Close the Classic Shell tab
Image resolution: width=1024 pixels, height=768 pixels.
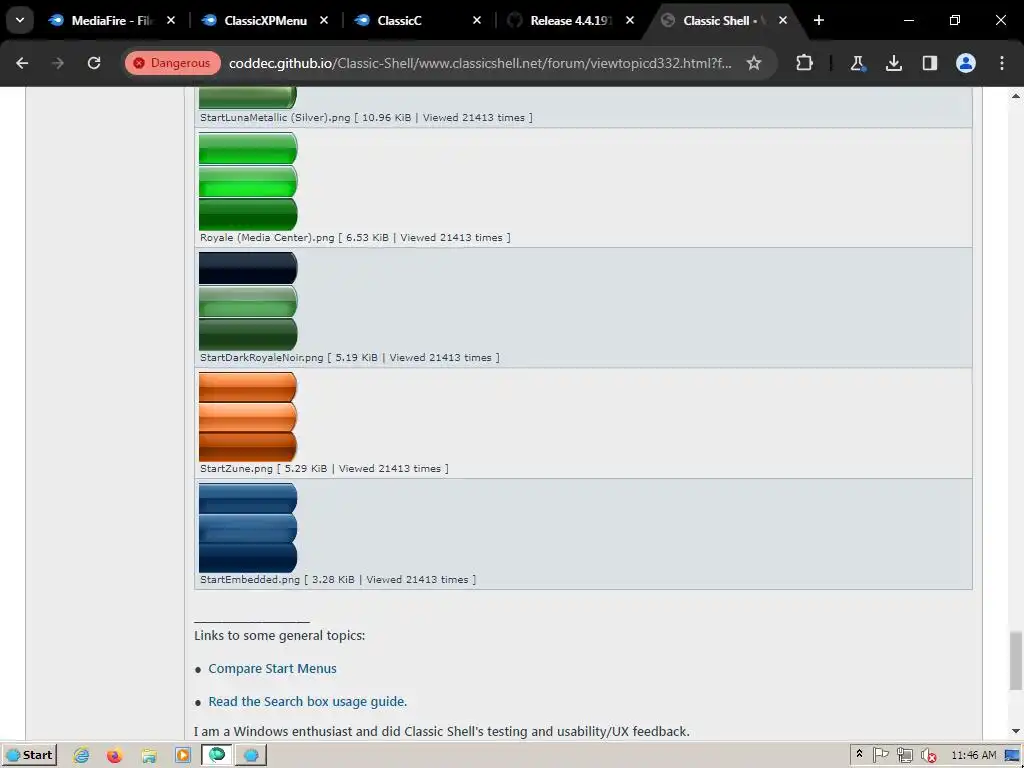pos(783,20)
